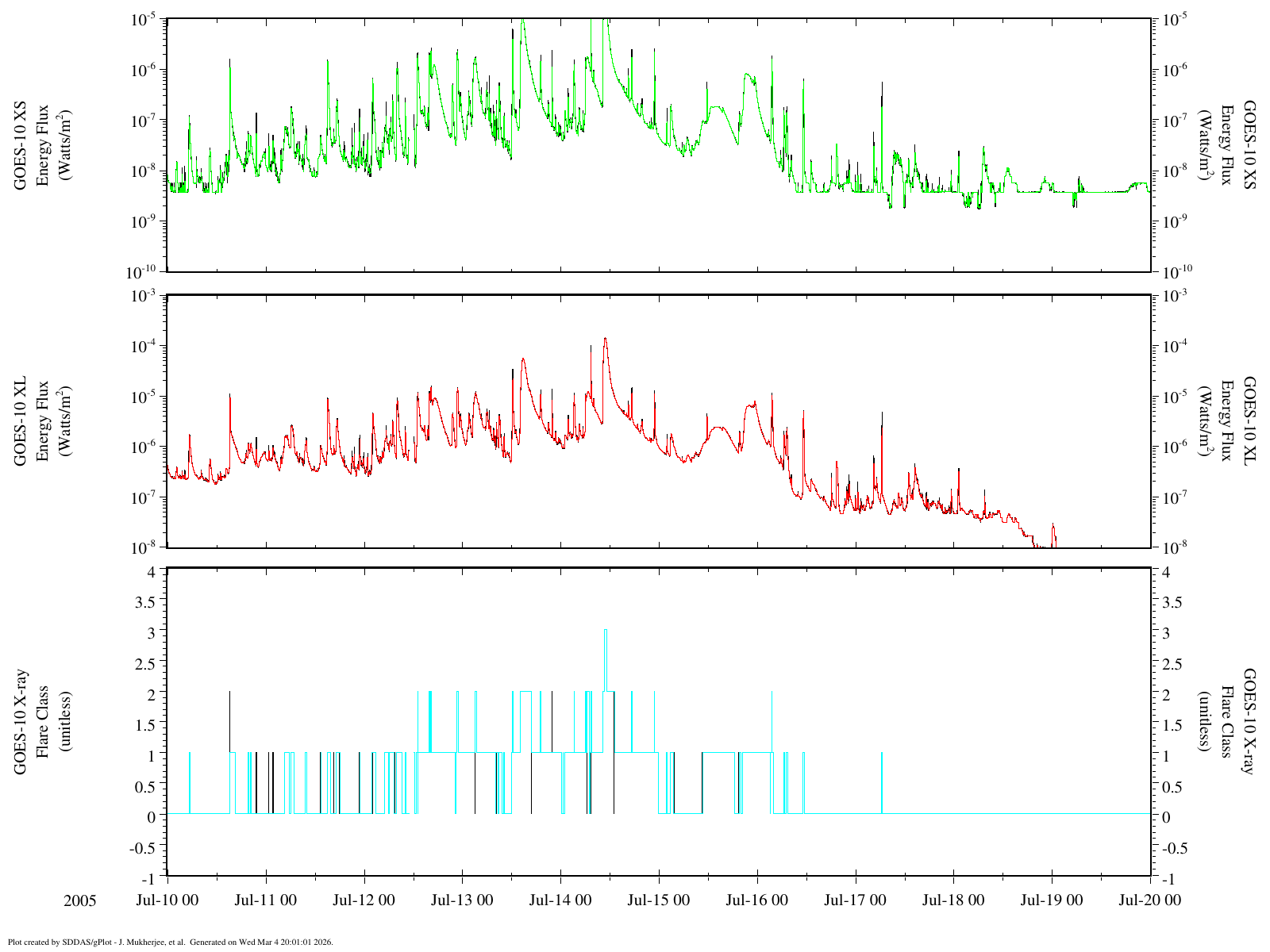Viewport: 1270px width, 952px height.
Task: Click the Jul-10 00 time axis label
Action: [167, 900]
